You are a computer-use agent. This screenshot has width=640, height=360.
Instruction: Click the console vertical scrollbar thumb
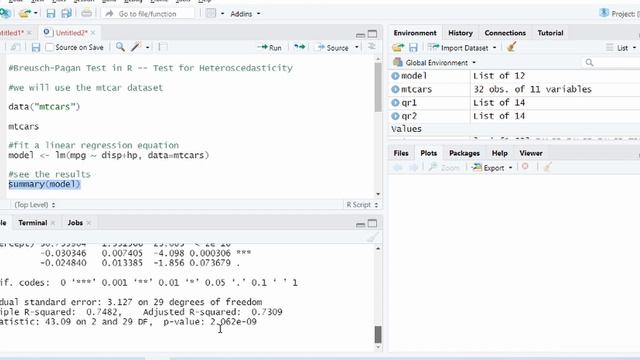(x=378, y=334)
